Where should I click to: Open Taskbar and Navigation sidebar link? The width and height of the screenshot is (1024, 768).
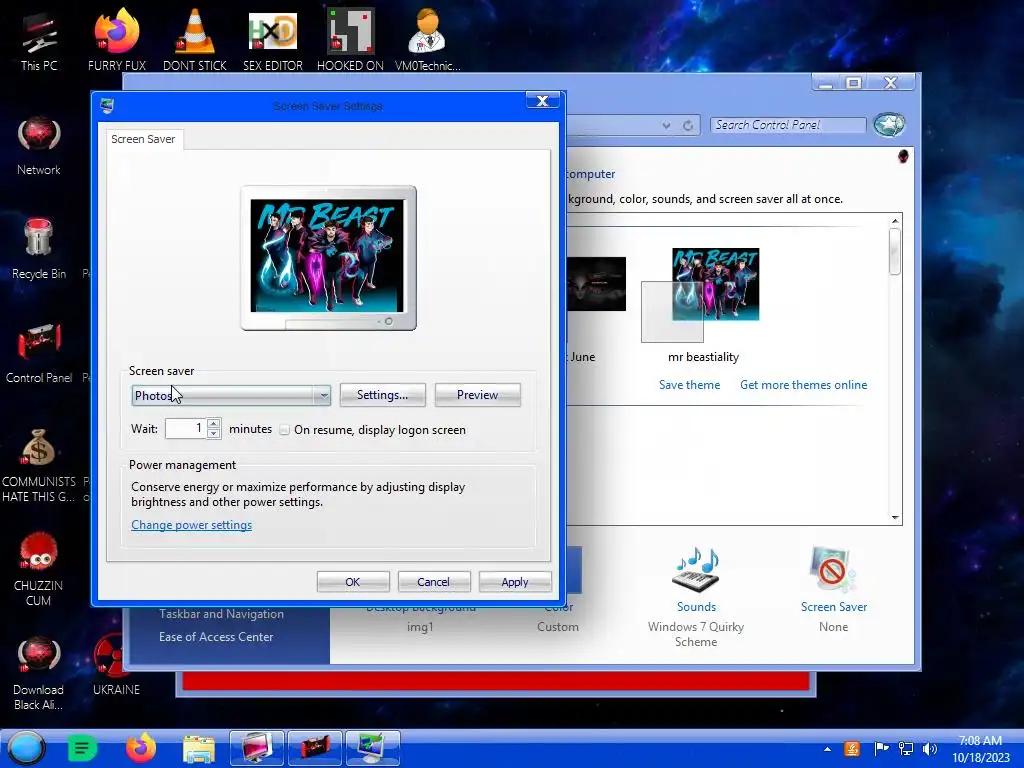point(221,614)
